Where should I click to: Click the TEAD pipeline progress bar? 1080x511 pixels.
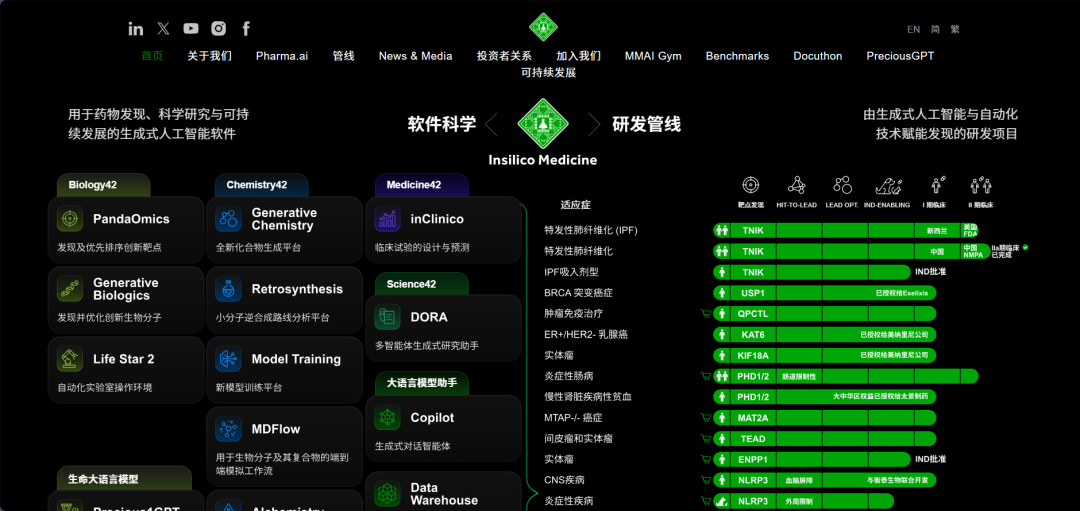click(x=824, y=438)
